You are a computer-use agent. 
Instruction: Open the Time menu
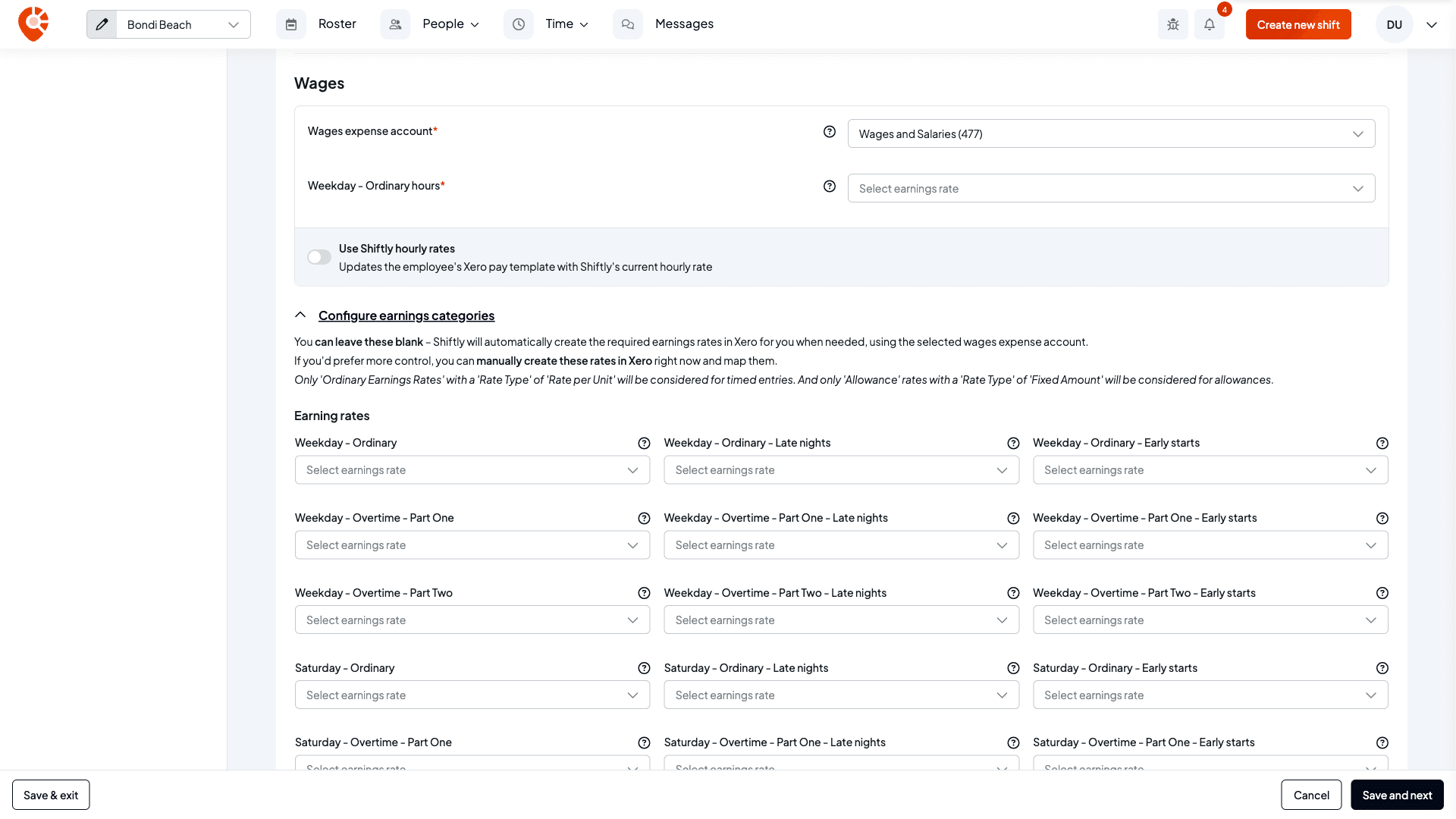click(x=566, y=24)
